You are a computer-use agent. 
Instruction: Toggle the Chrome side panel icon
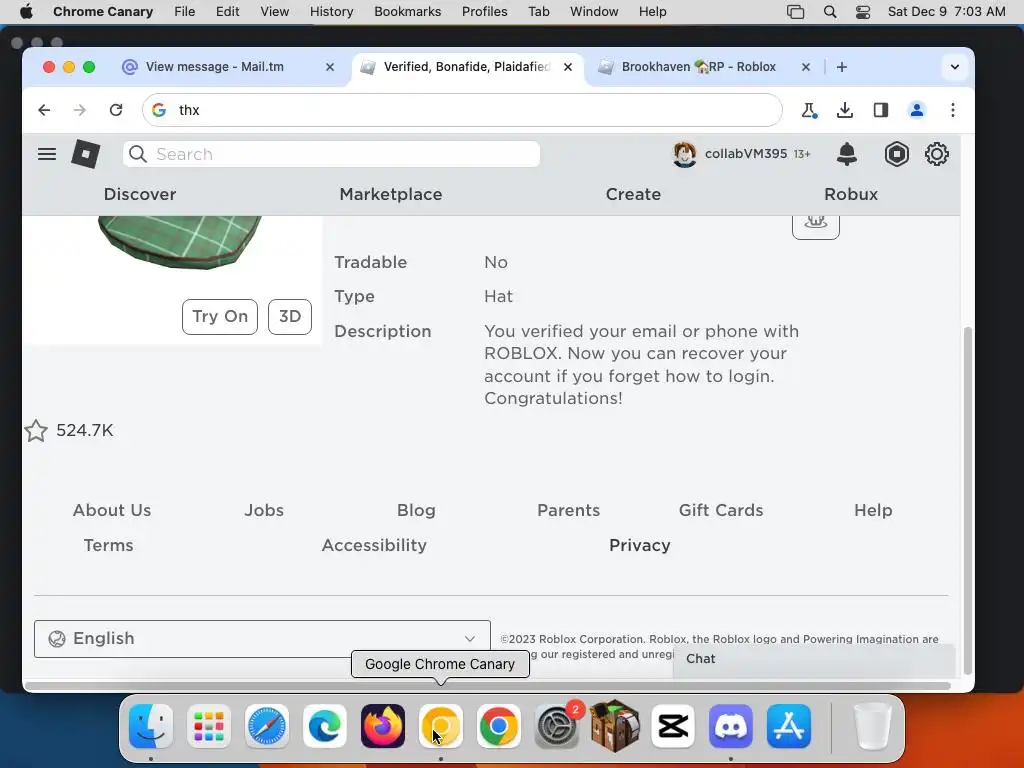coord(880,110)
